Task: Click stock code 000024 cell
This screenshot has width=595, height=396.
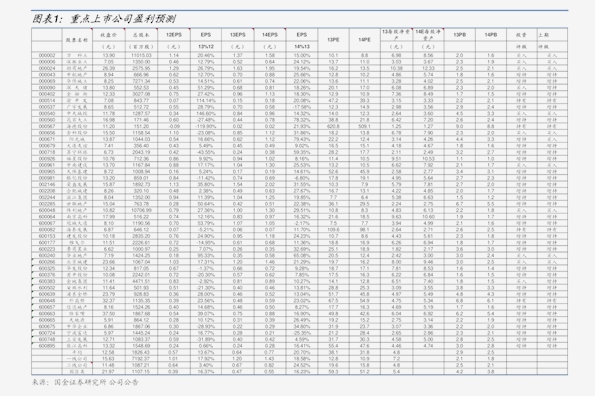Action: (x=47, y=68)
